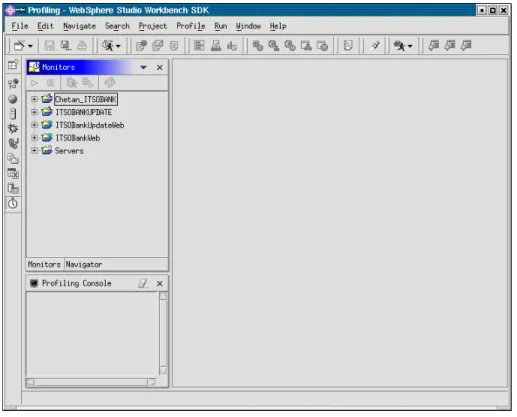Clear the Profiling Console with eraser icon
This screenshot has height=417, width=517.
click(x=143, y=283)
